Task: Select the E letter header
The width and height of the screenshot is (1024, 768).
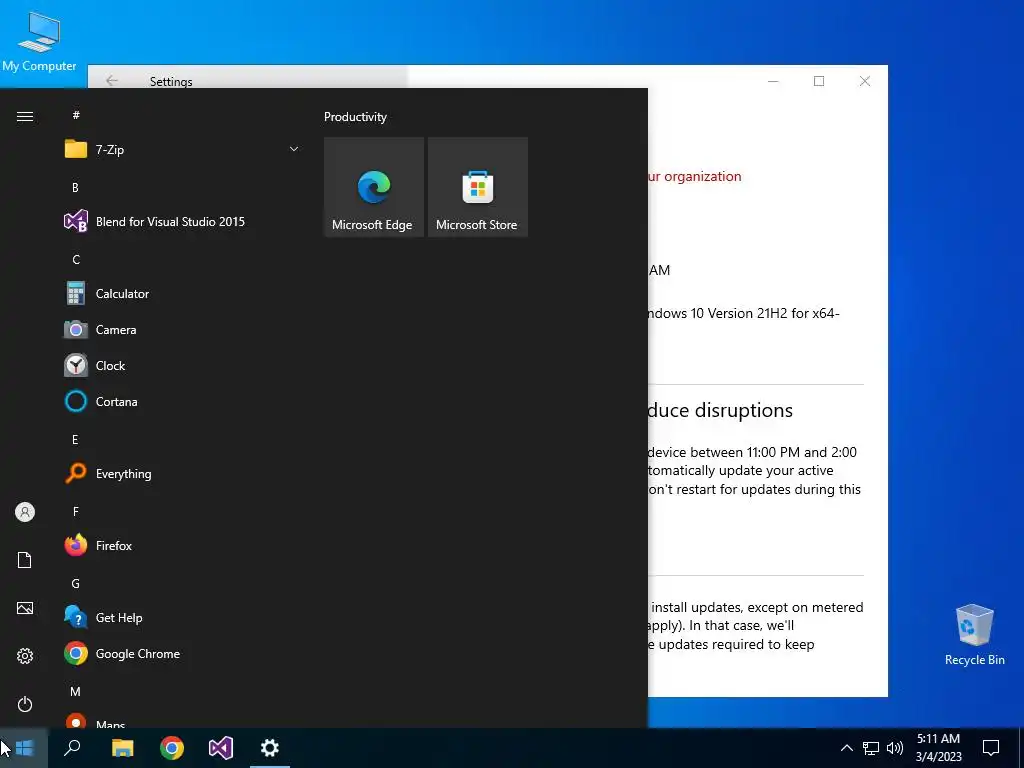Action: click(x=75, y=440)
